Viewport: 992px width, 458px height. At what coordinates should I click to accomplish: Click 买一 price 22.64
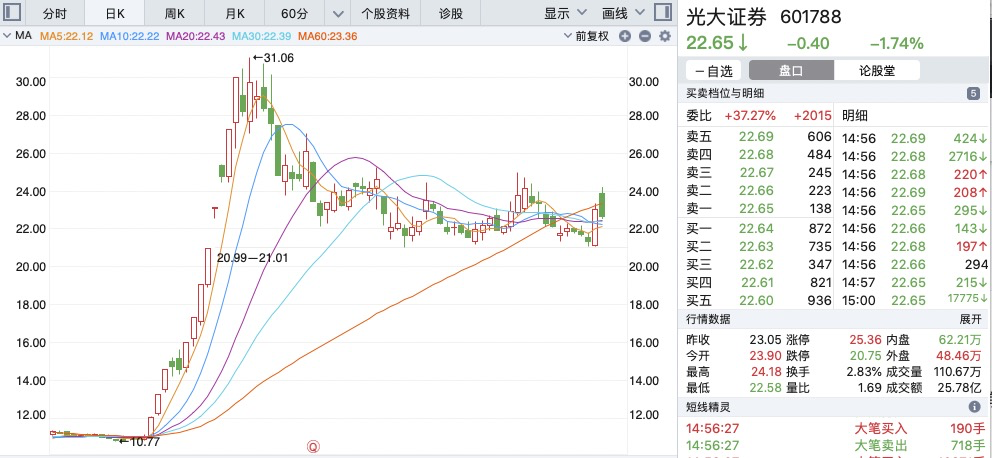(757, 227)
